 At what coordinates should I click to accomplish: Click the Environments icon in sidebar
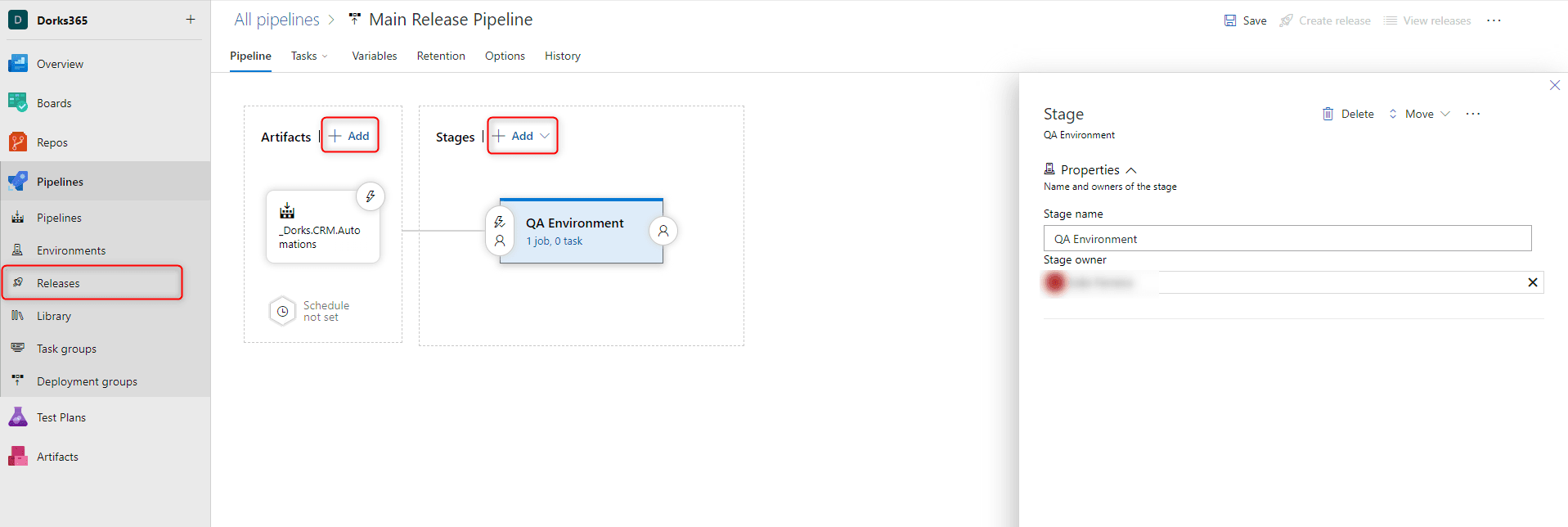coord(18,250)
